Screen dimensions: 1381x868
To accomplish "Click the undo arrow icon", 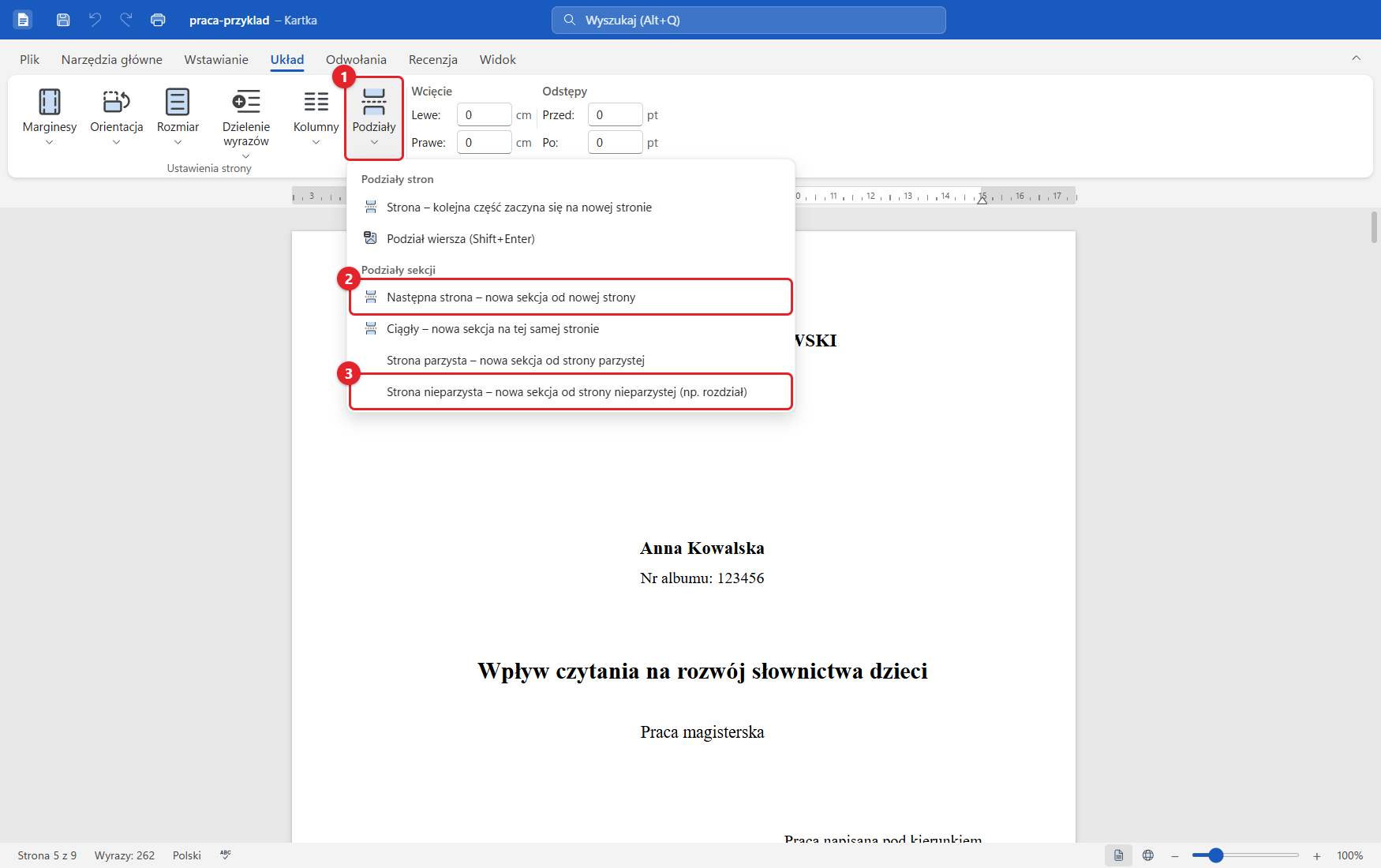I will (x=95, y=20).
